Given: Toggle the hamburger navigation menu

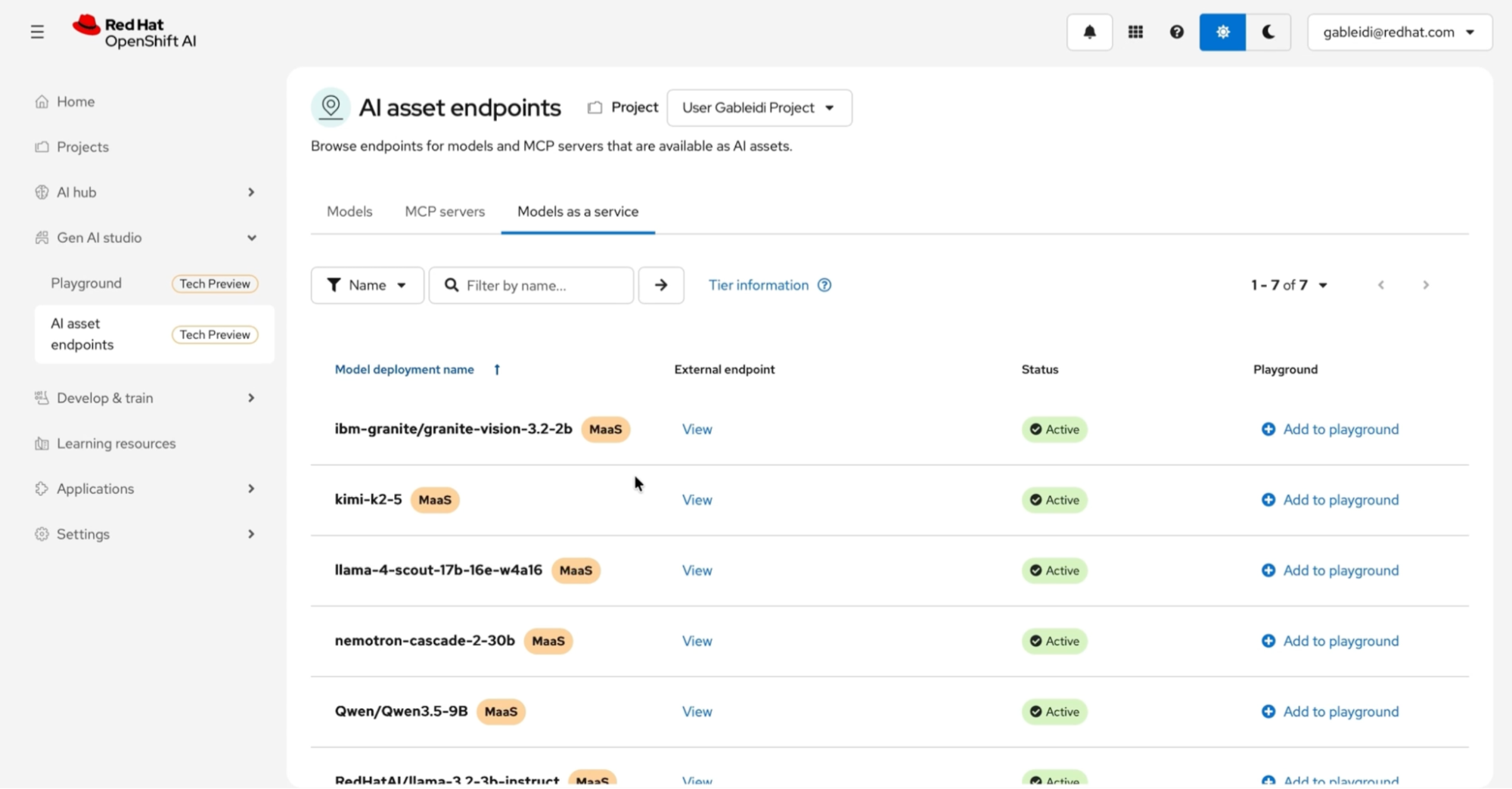Looking at the screenshot, I should tap(37, 32).
